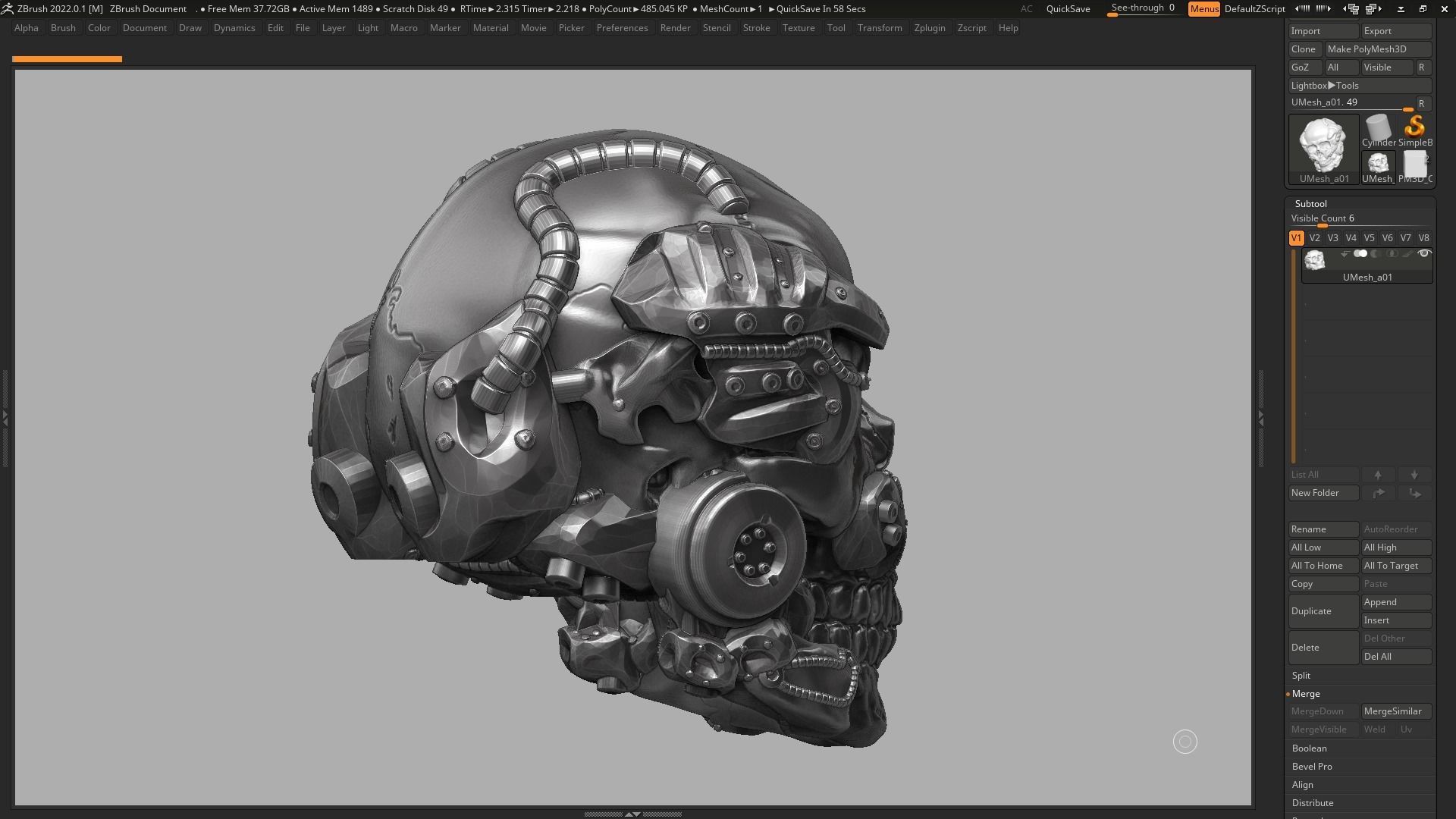Click the PM3D tool icon in Tool palette
This screenshot has height=819, width=1456.
click(1415, 165)
